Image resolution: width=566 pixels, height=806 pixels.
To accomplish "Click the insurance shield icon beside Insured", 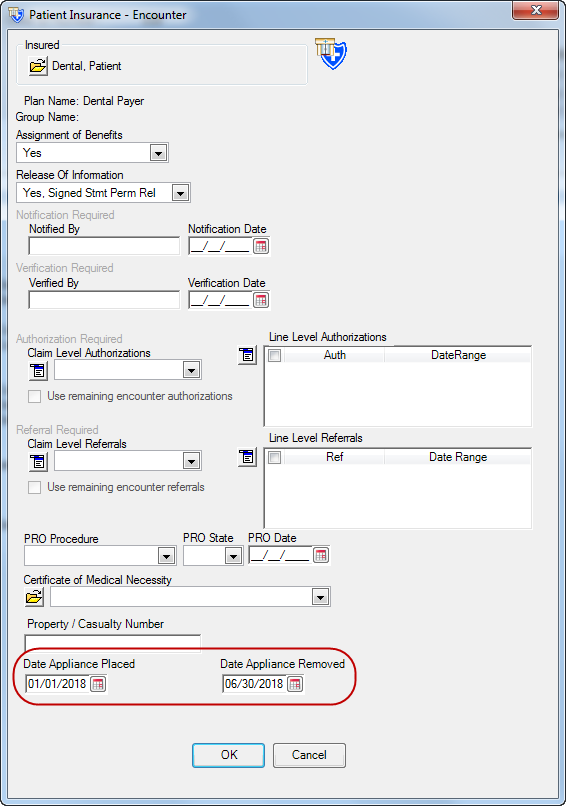I will (332, 53).
